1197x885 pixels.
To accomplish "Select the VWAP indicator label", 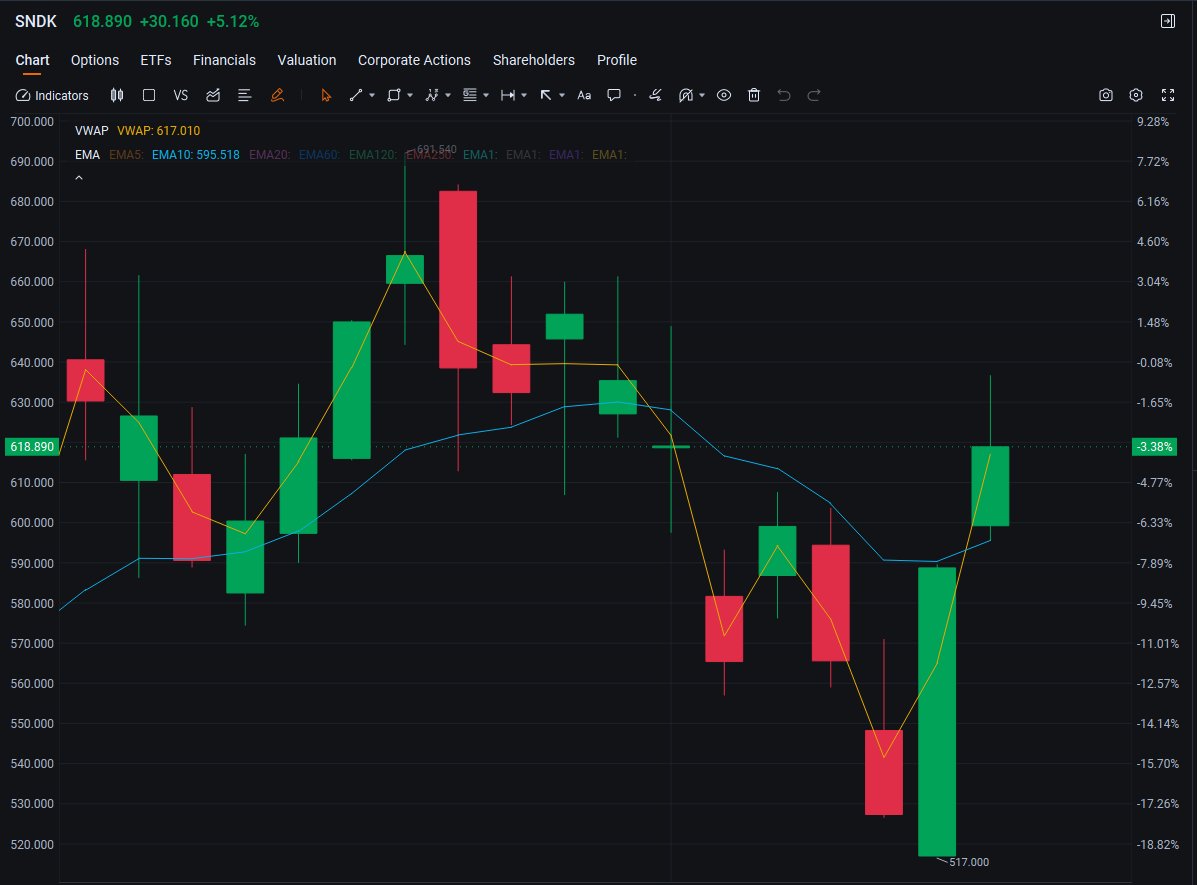I will pos(91,130).
